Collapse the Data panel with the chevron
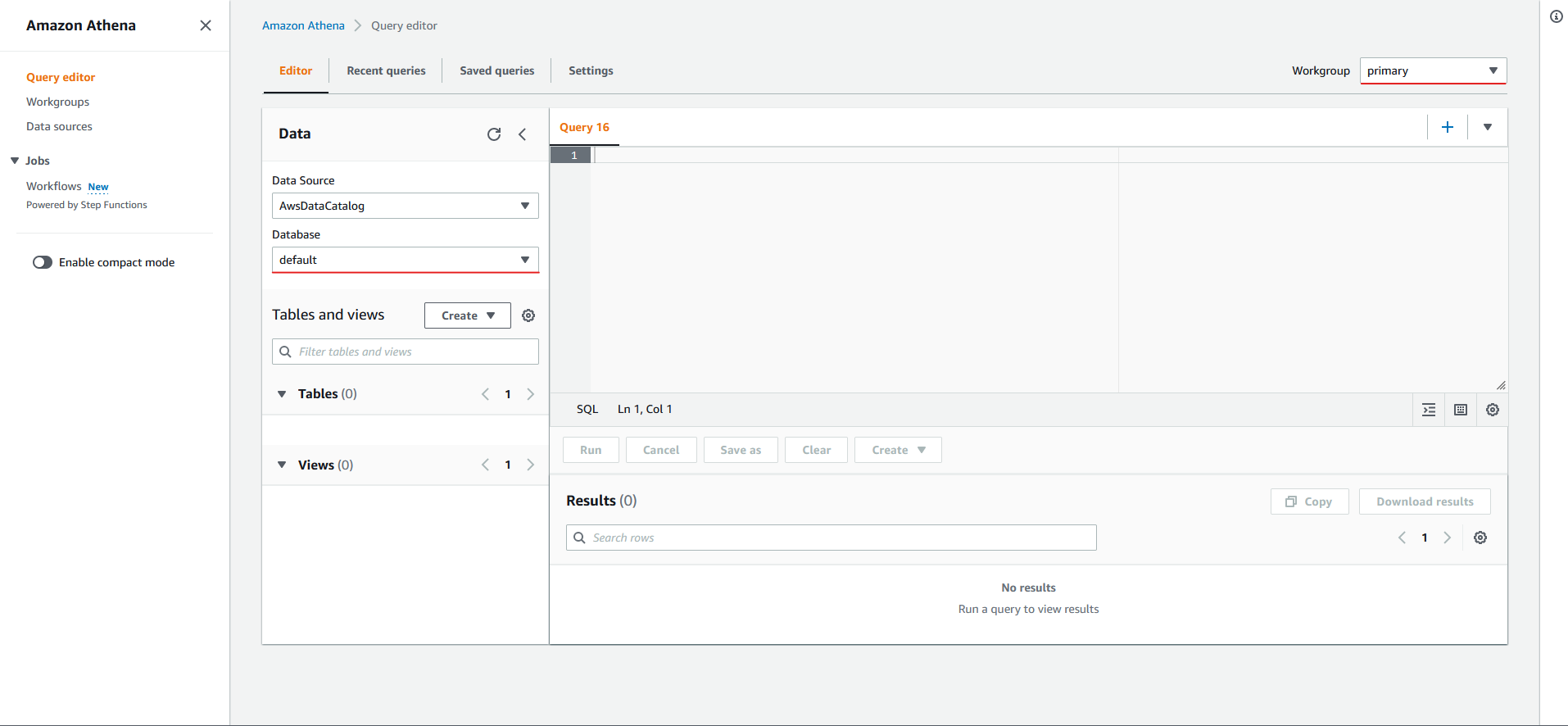The width and height of the screenshot is (1568, 726). coord(523,134)
